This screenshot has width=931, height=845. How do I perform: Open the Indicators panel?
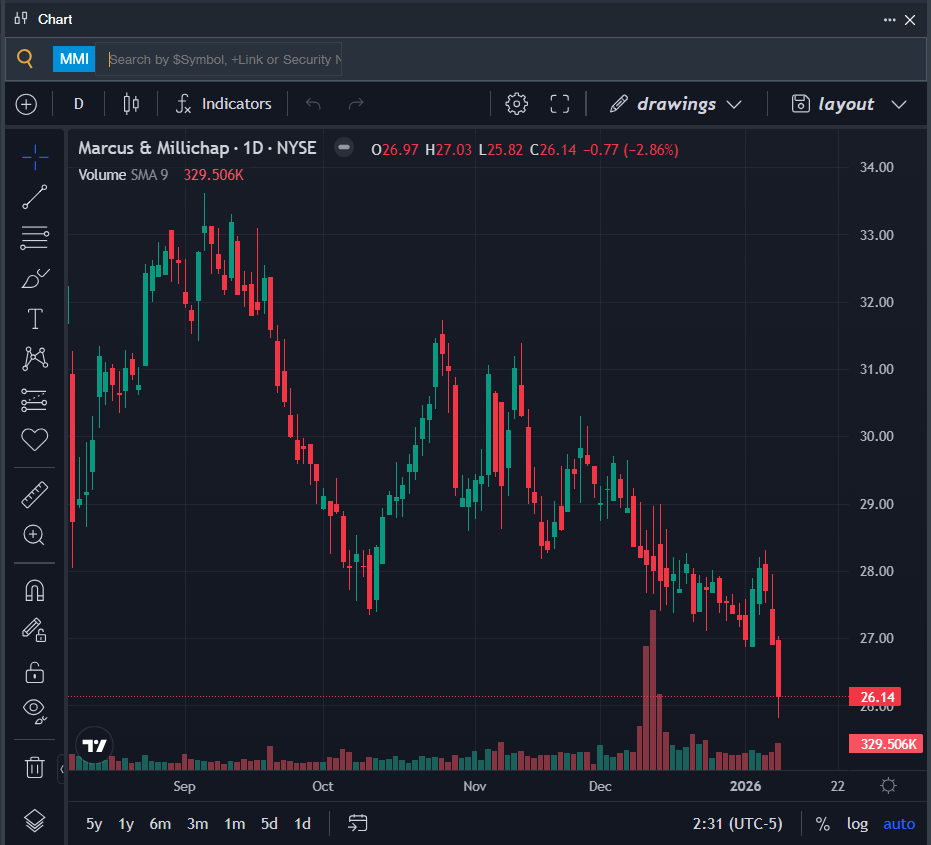223,104
